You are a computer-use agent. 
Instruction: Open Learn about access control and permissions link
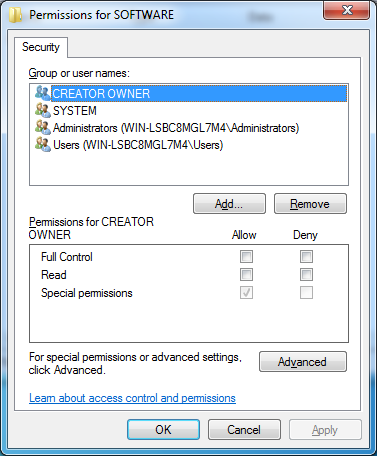(x=132, y=398)
